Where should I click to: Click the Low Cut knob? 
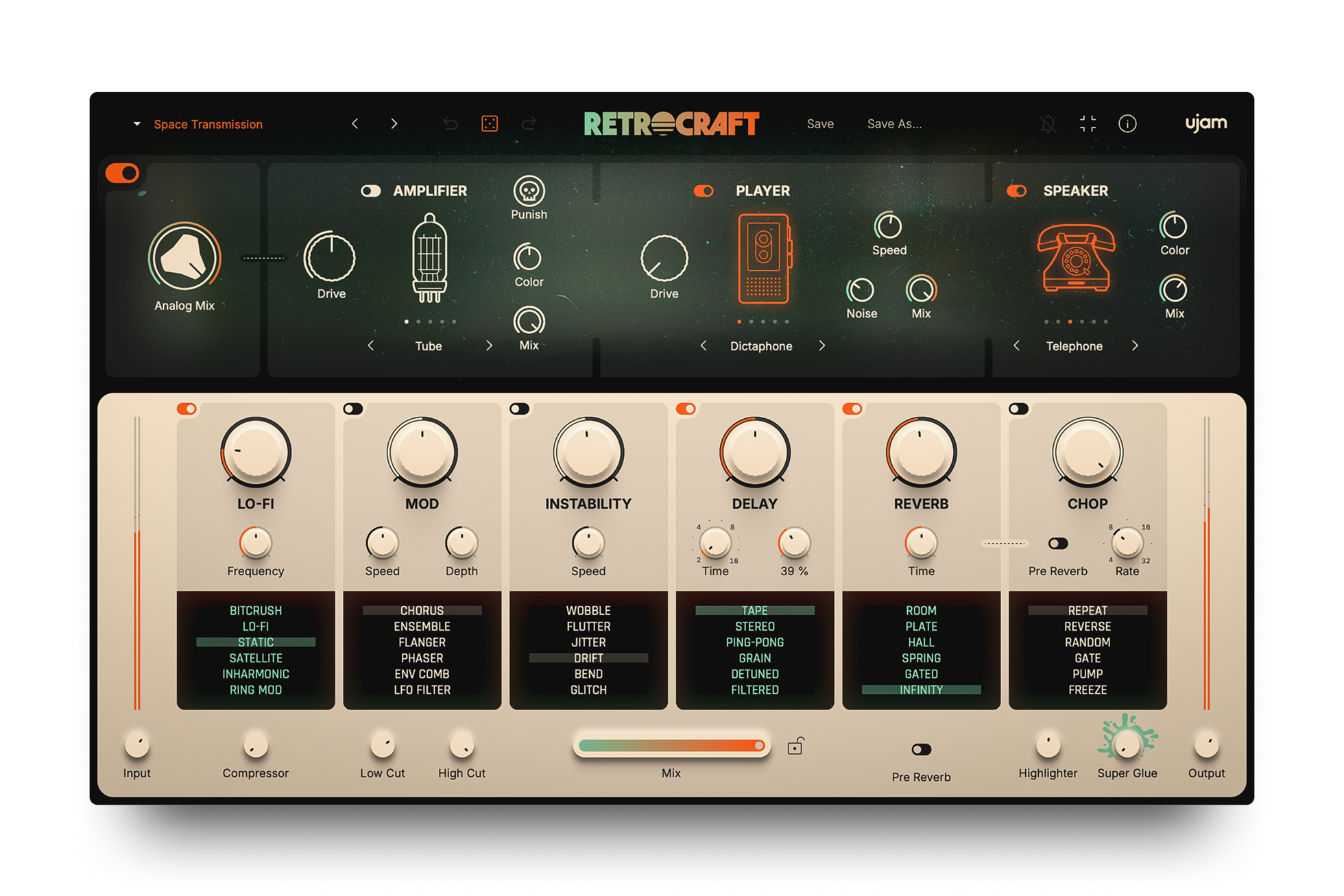382,745
